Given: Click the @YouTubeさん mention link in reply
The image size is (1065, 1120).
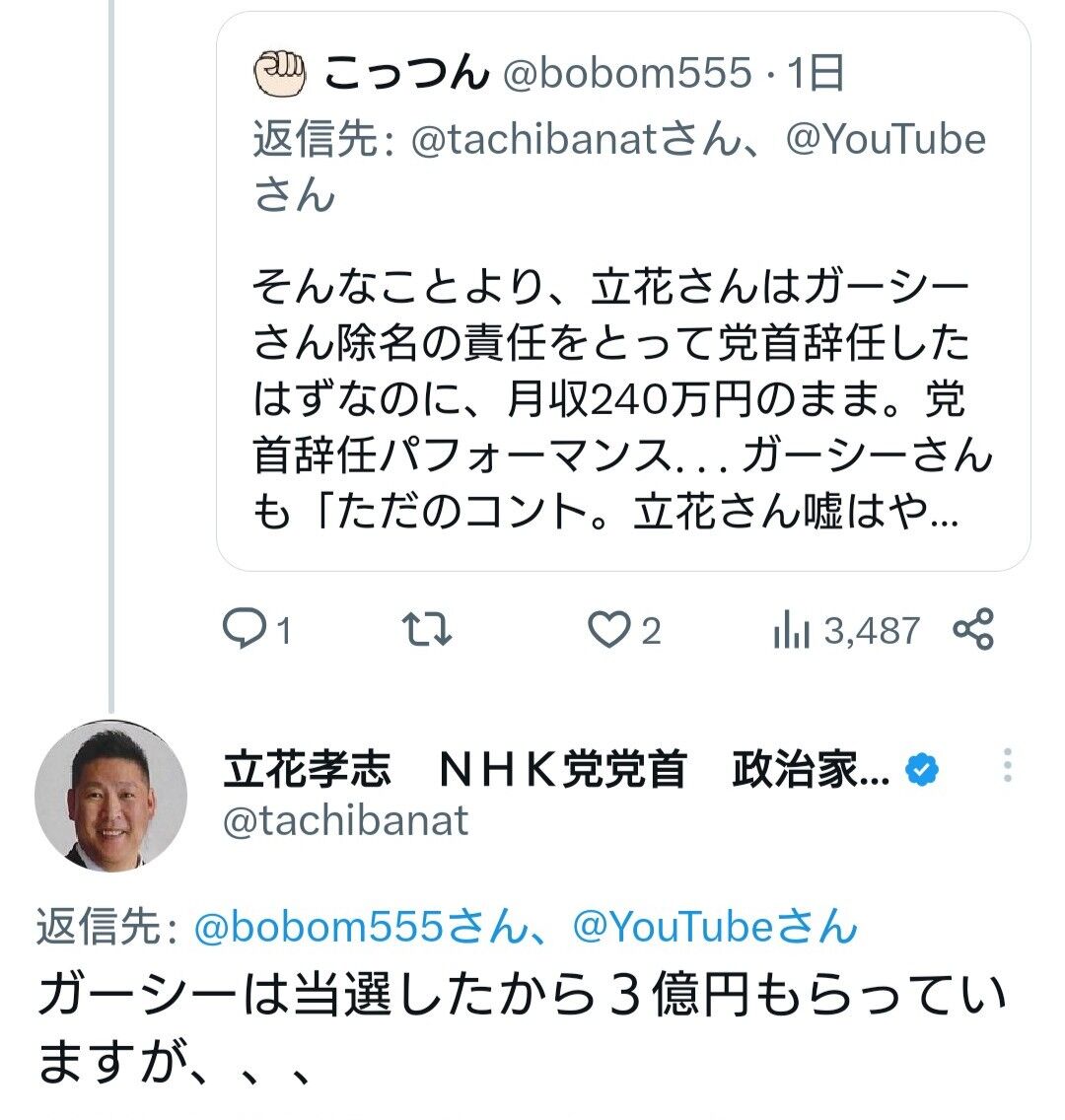Looking at the screenshot, I should pos(714,928).
